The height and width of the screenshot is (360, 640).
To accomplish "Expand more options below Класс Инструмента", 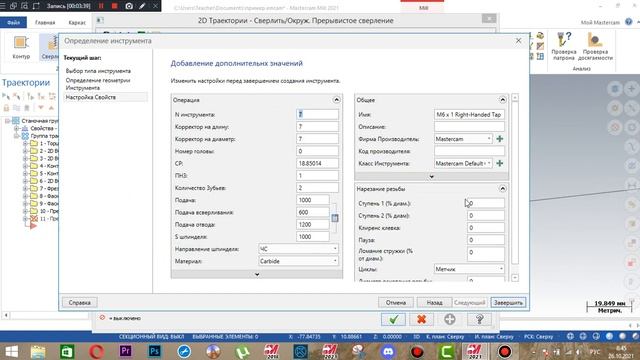I will point(431,177).
